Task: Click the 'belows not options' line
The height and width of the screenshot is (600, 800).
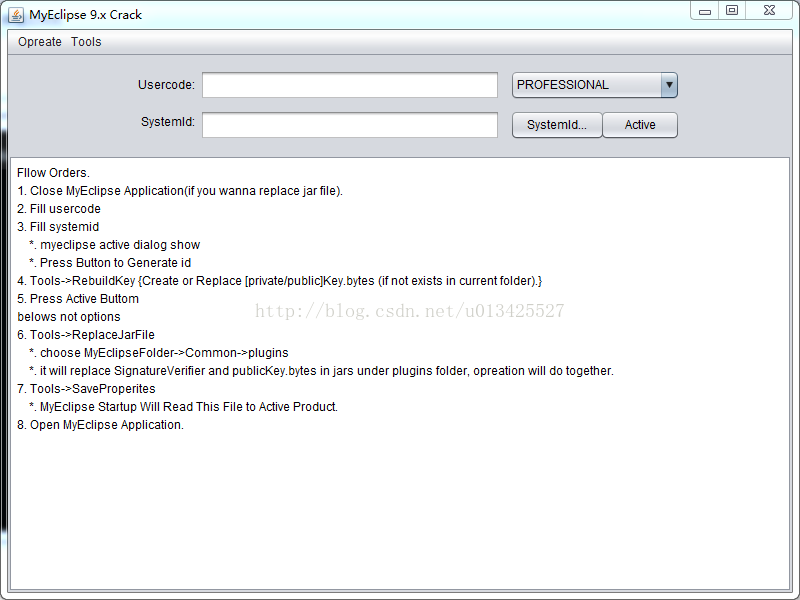Action: (69, 317)
